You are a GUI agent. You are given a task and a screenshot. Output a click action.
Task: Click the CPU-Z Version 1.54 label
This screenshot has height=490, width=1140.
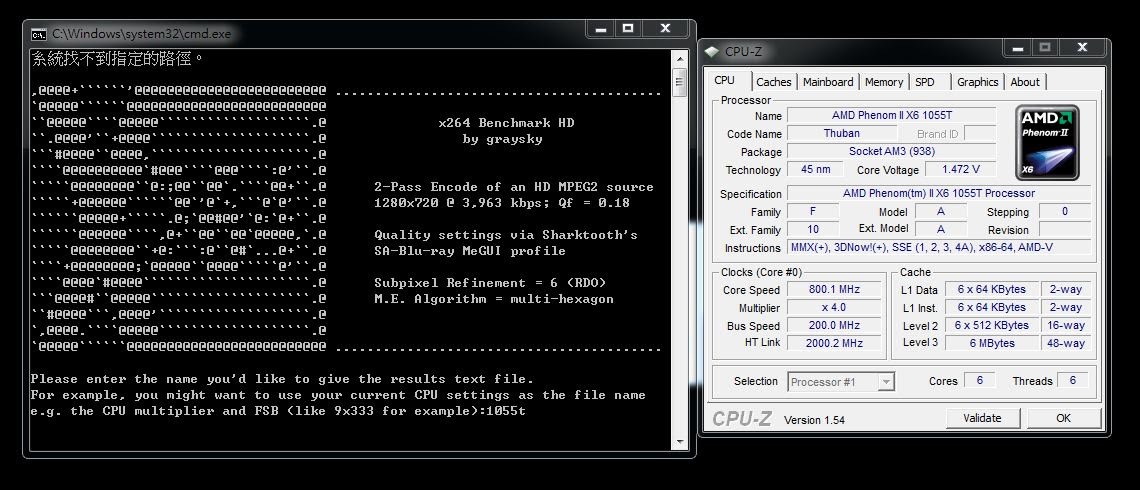tap(814, 420)
